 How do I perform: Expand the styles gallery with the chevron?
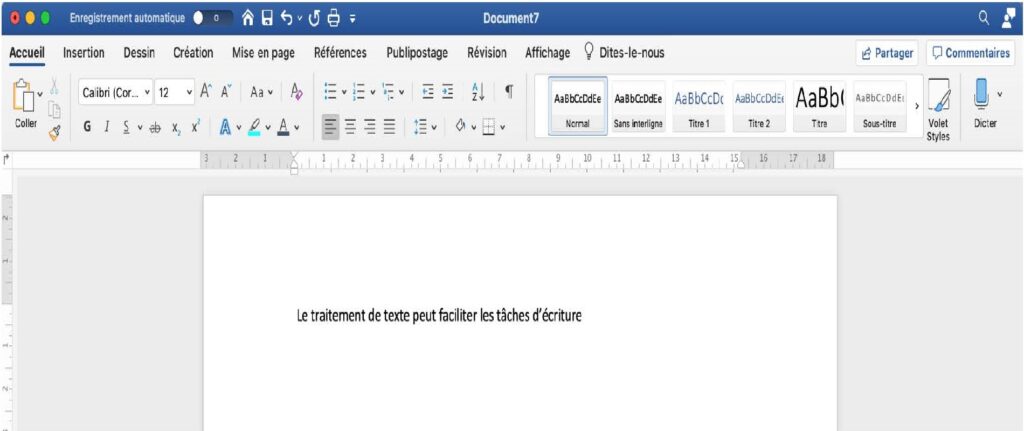[x=917, y=106]
